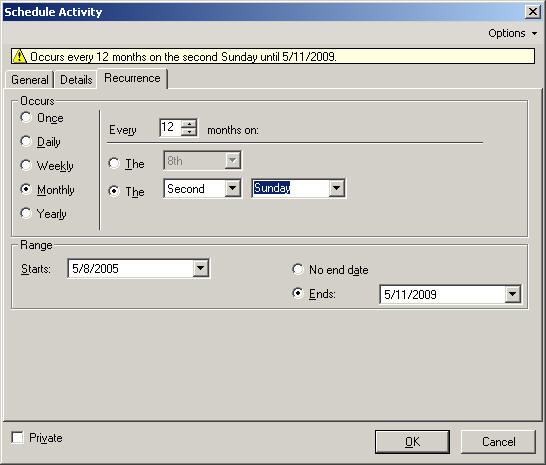Select the day-of-month 'The 8th' radio button
Image resolution: width=546 pixels, height=465 pixels.
(114, 163)
